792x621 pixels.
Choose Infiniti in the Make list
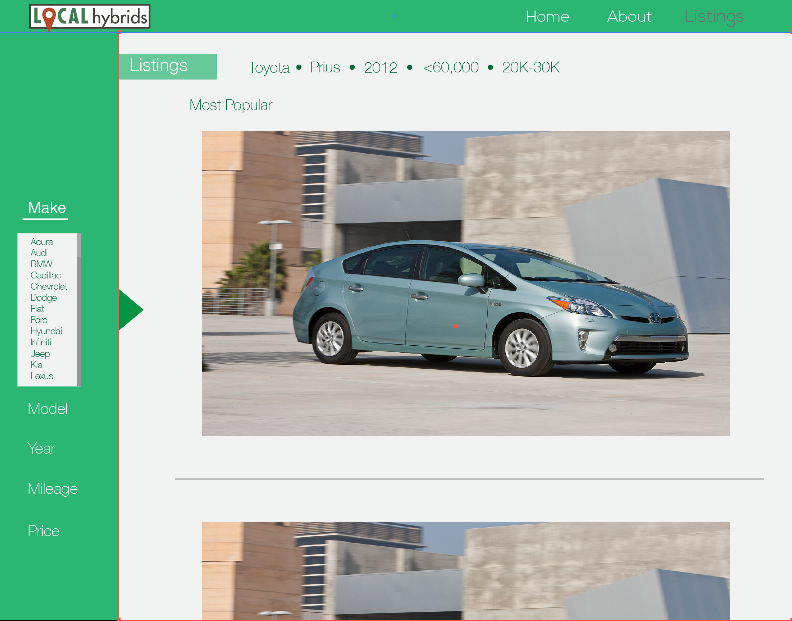click(x=40, y=342)
